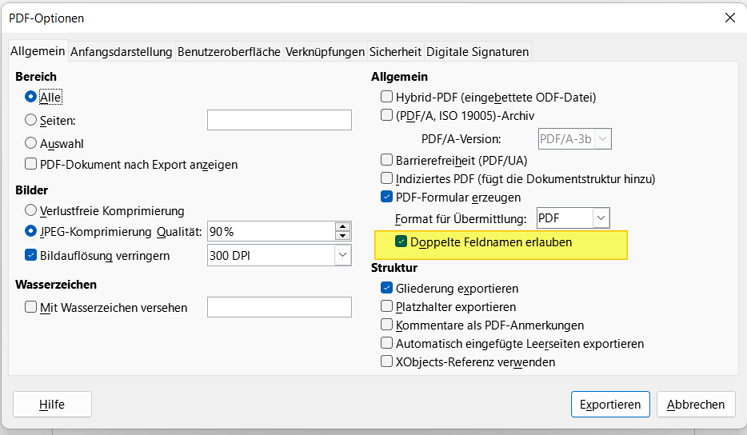This screenshot has height=435, width=747.
Task: Select the Seiten radio button
Action: tap(31, 120)
